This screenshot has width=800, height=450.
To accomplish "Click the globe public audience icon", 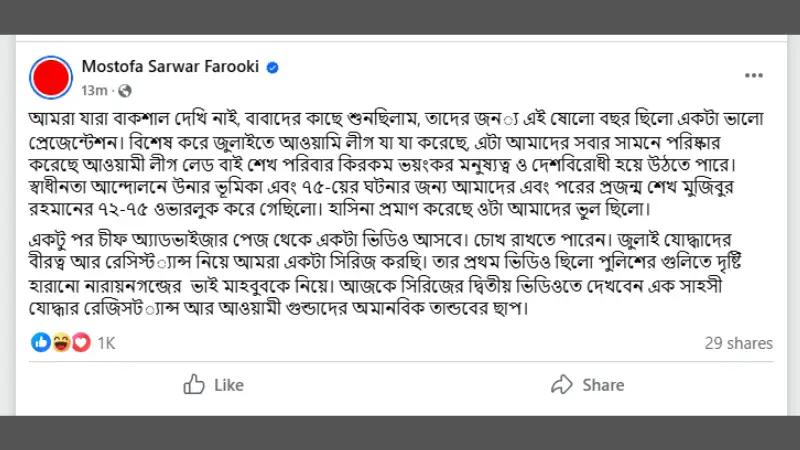I will coord(125,91).
